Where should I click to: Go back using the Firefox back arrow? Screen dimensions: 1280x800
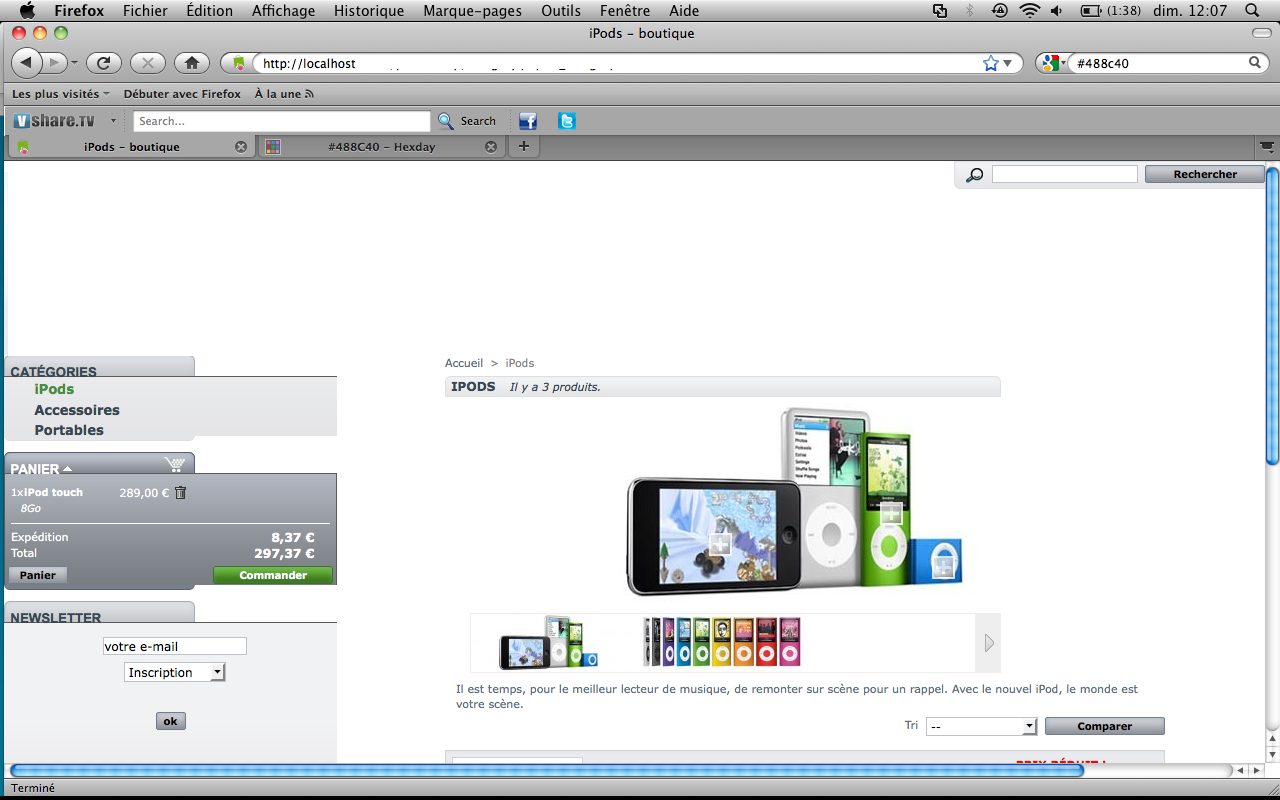(25, 63)
